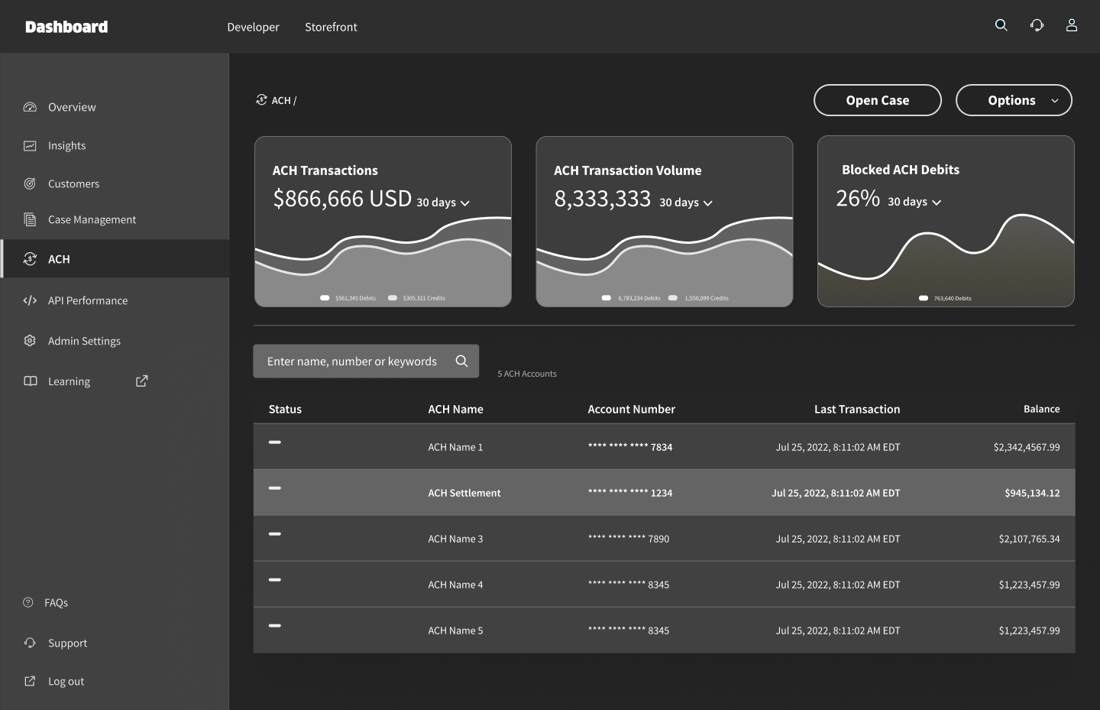This screenshot has width=1100, height=710.
Task: Open the Developer menu item
Action: coord(253,27)
